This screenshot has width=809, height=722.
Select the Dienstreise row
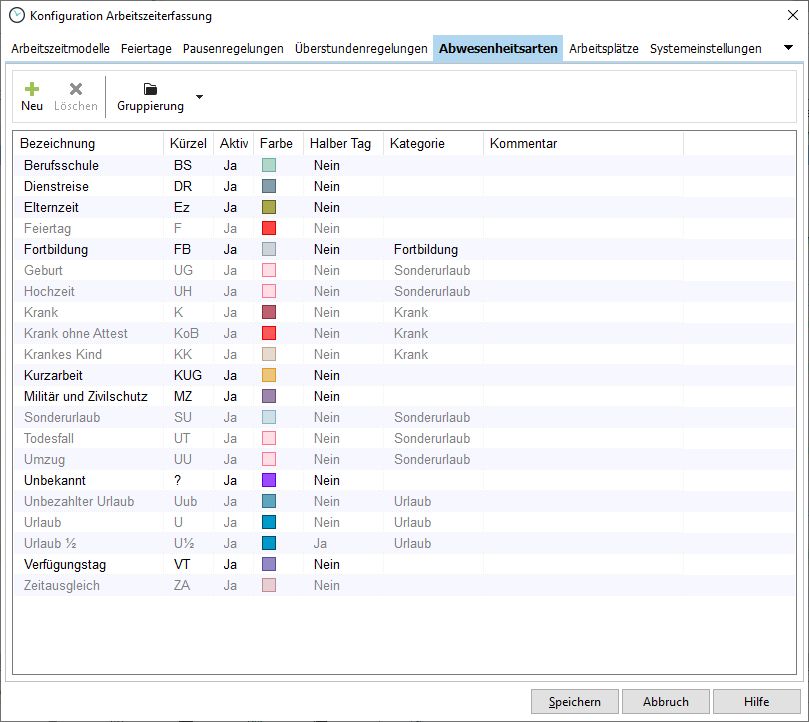[x=56, y=186]
